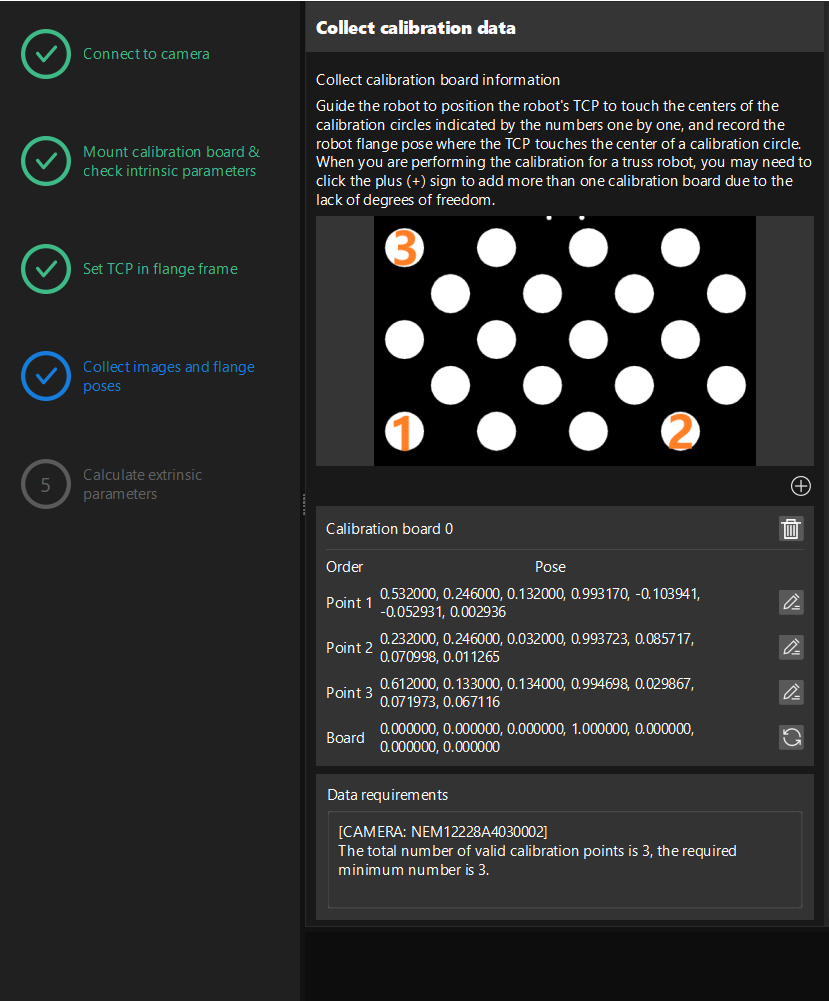Select Set TCP in flange frame step

click(160, 269)
